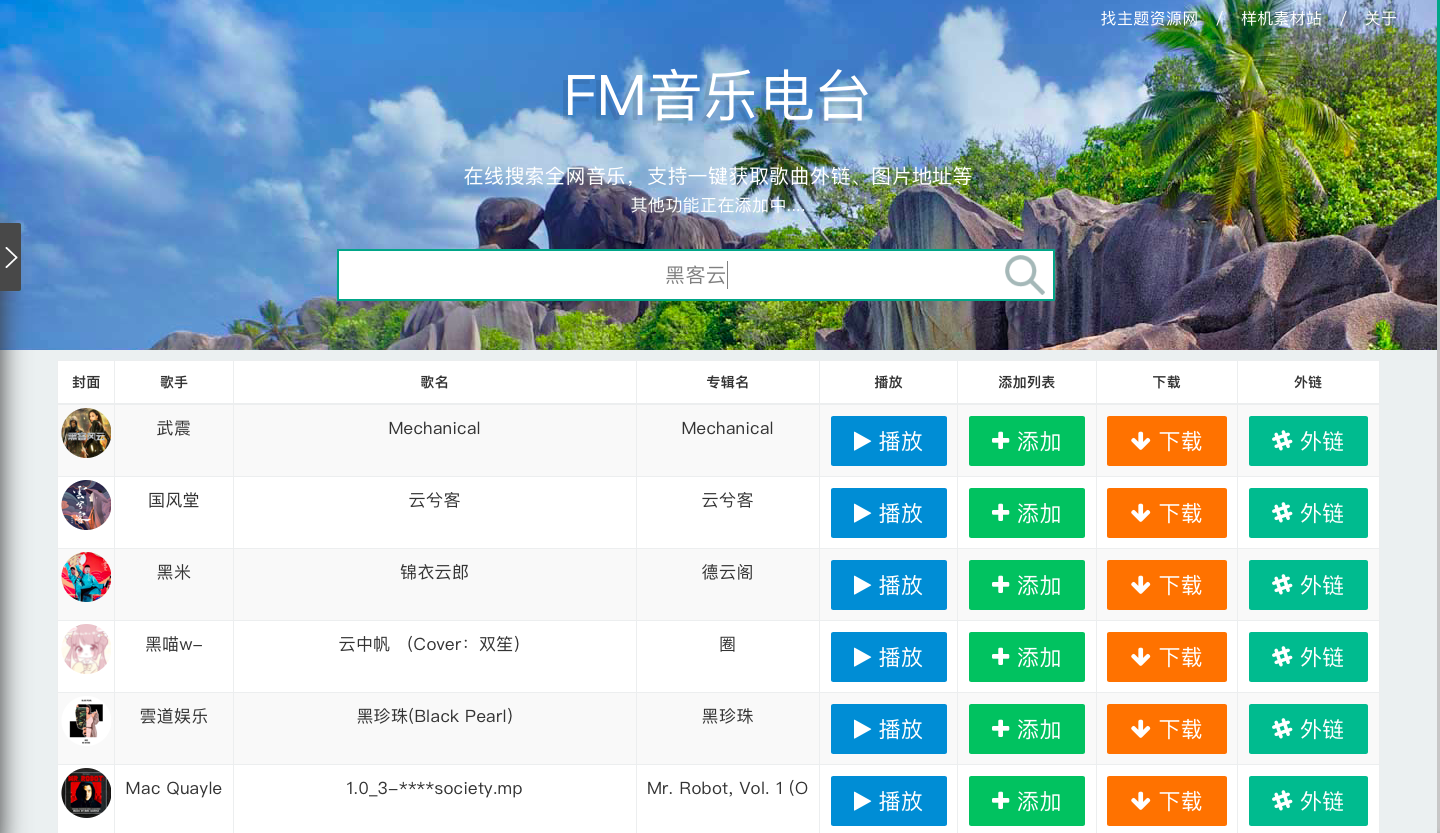Click 武震 album cover thumbnail

(x=86, y=433)
